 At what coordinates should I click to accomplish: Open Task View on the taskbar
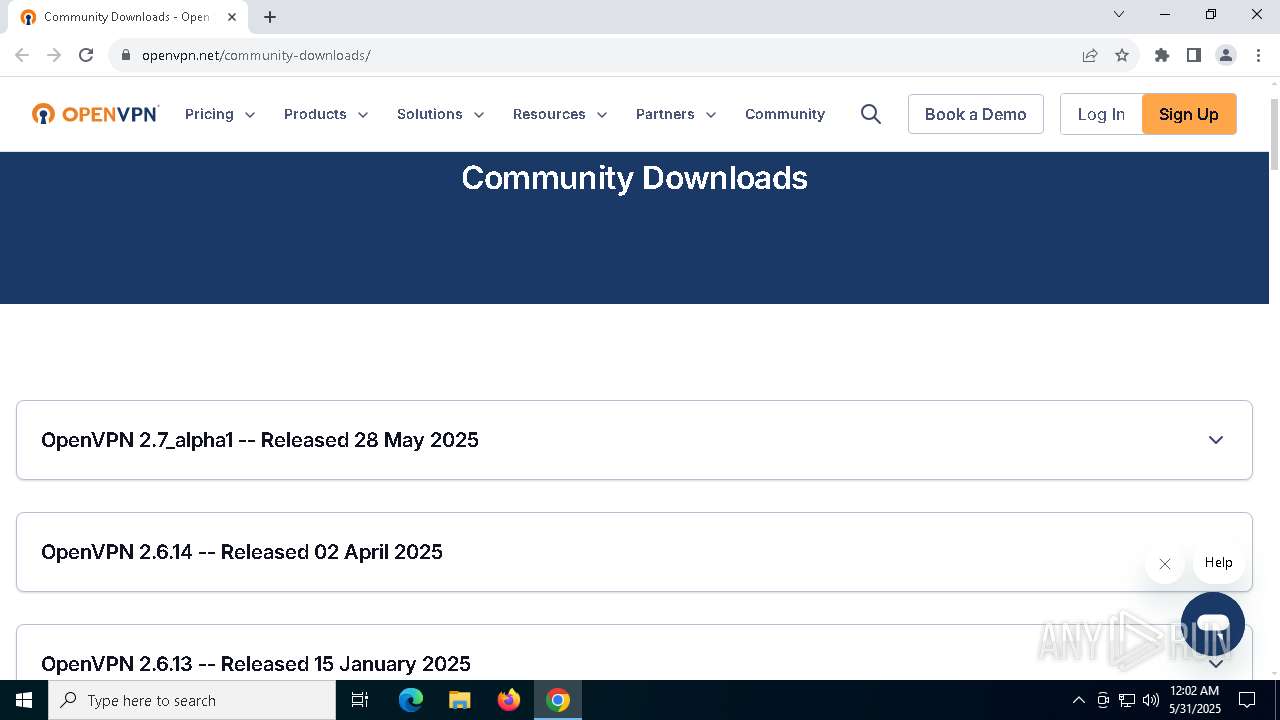[x=360, y=700]
